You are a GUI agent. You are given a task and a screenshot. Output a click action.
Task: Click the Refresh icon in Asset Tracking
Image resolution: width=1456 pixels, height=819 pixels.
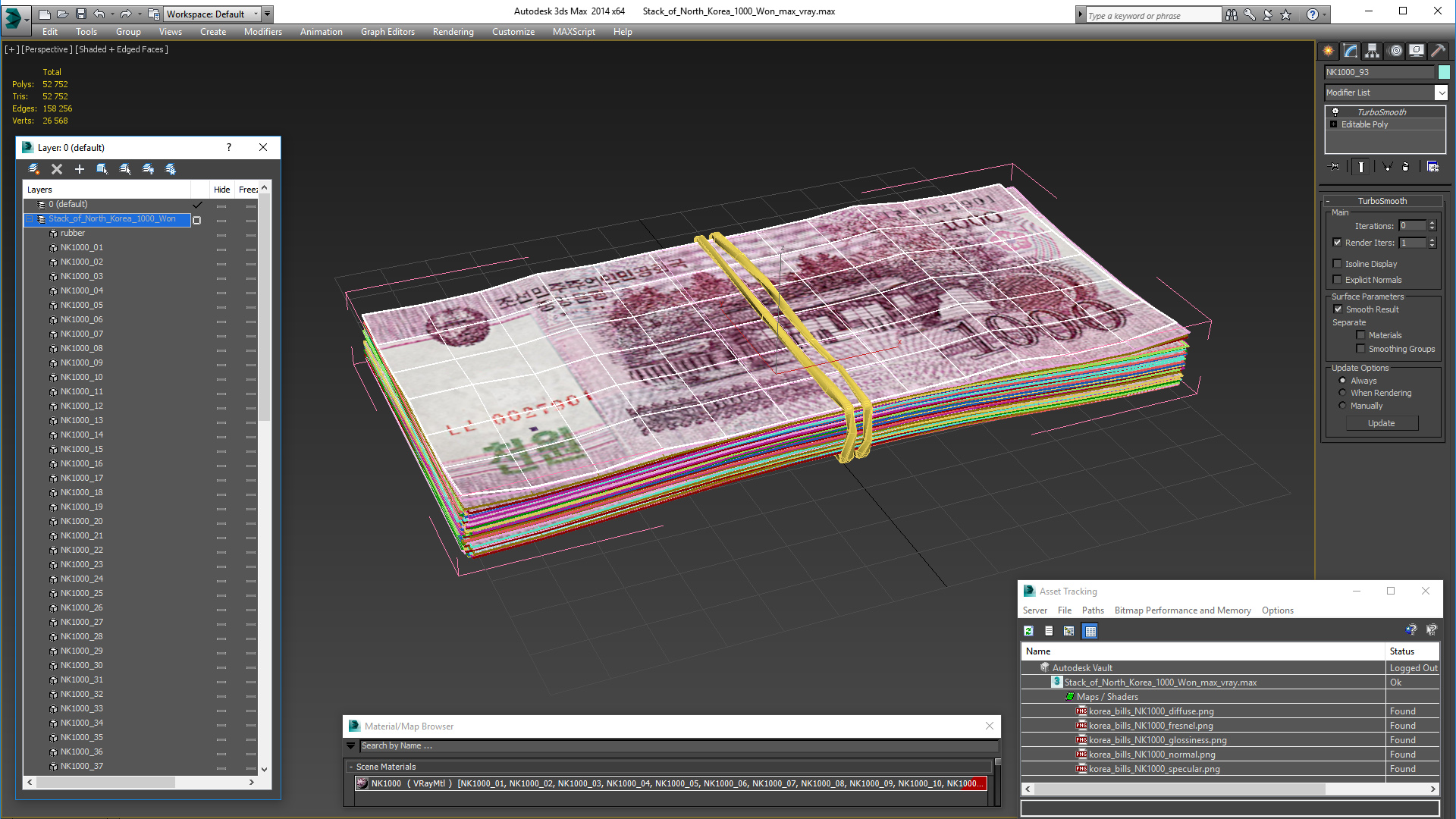pos(1028,631)
